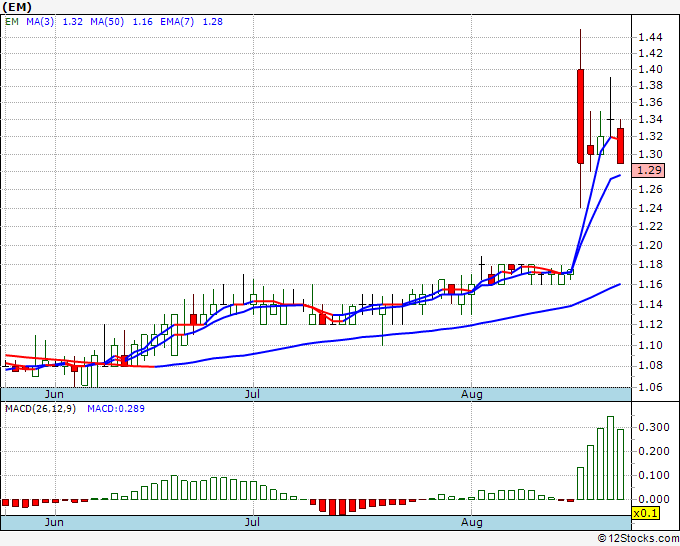Click Aug on the price chart axis

tap(471, 394)
